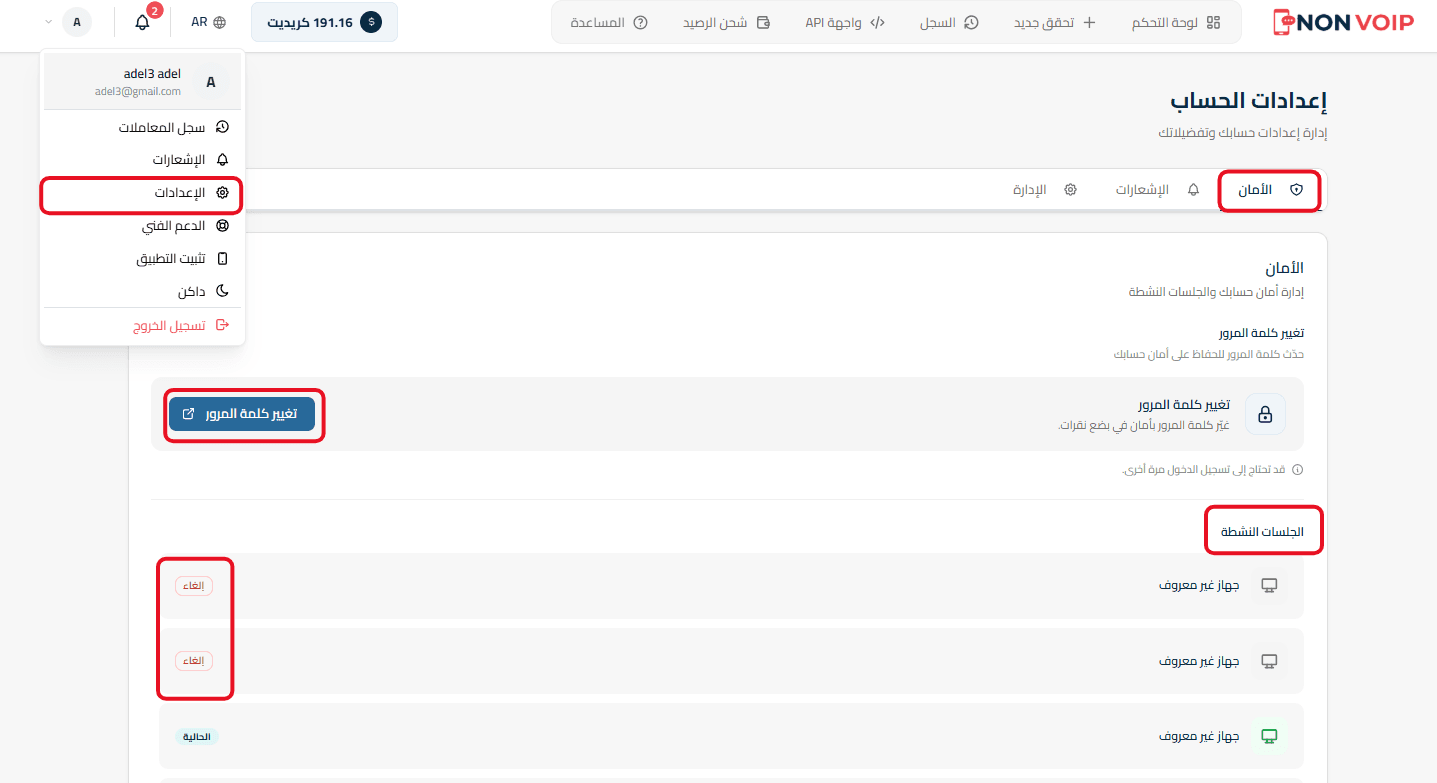Click the plus icon for تحقق جديد

coord(1090,22)
